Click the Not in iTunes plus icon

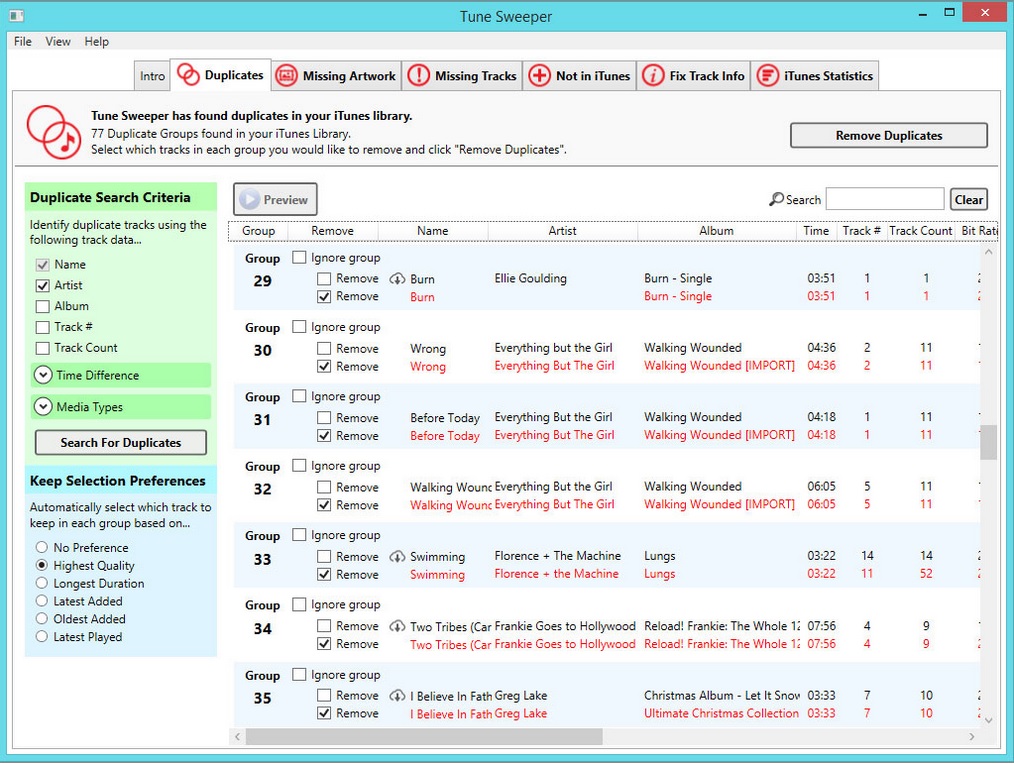click(539, 76)
